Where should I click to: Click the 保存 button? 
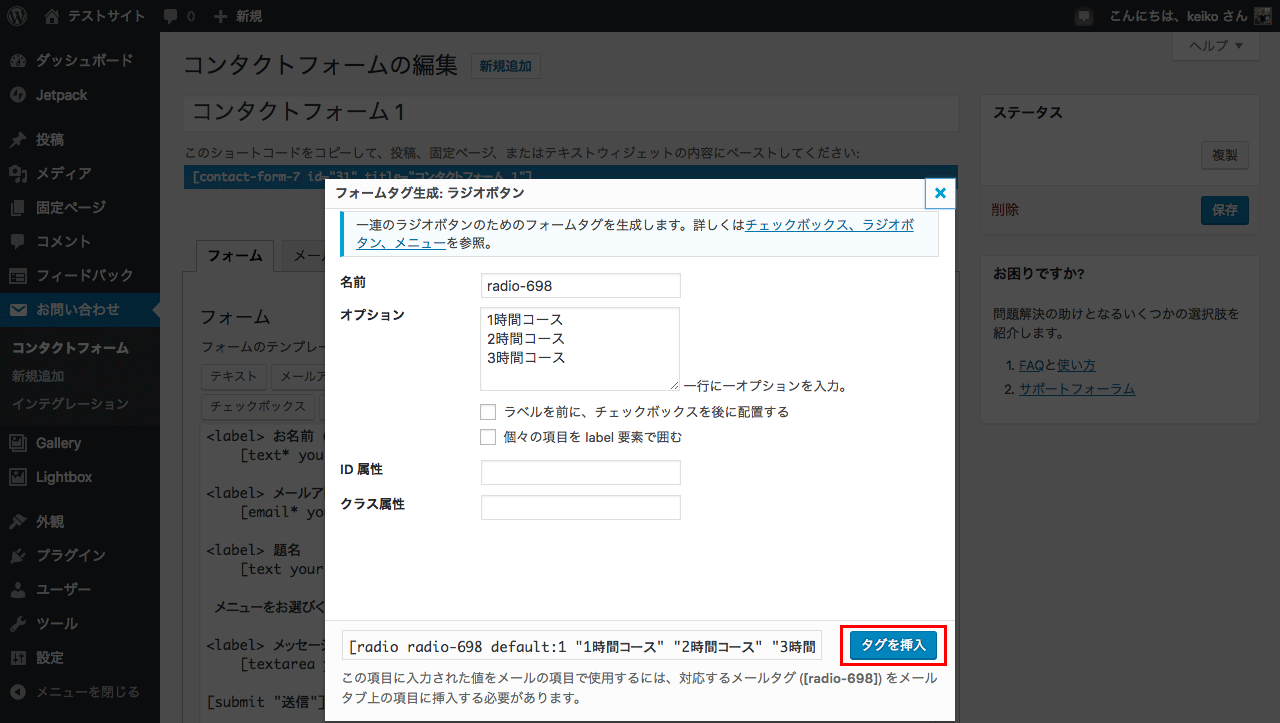(x=1225, y=210)
